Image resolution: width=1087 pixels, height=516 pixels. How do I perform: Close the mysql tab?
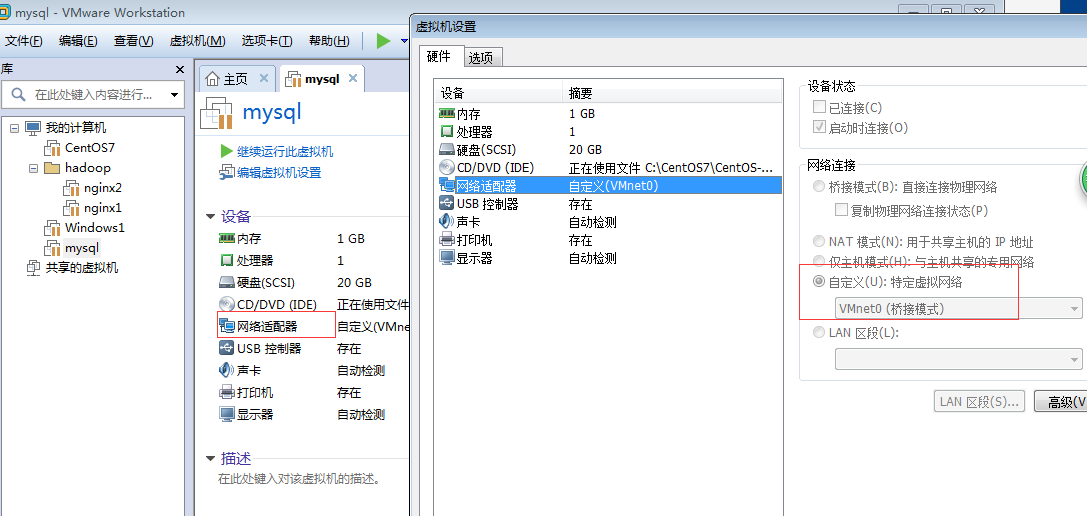[x=353, y=78]
